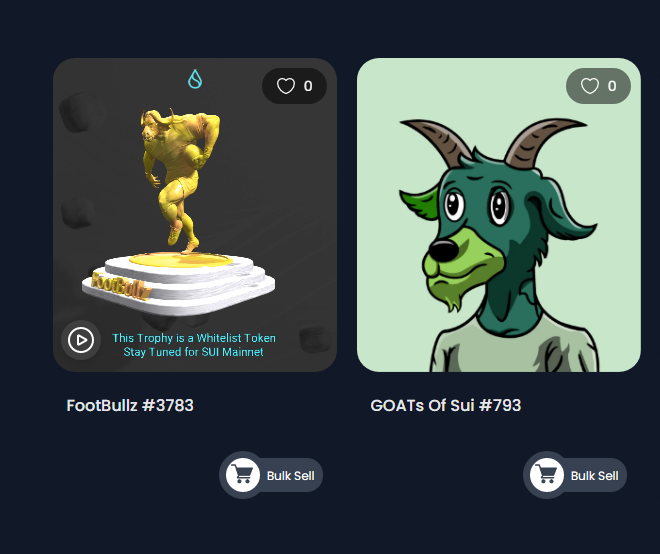Click cart icon under GOATs Of Sui

[546, 475]
